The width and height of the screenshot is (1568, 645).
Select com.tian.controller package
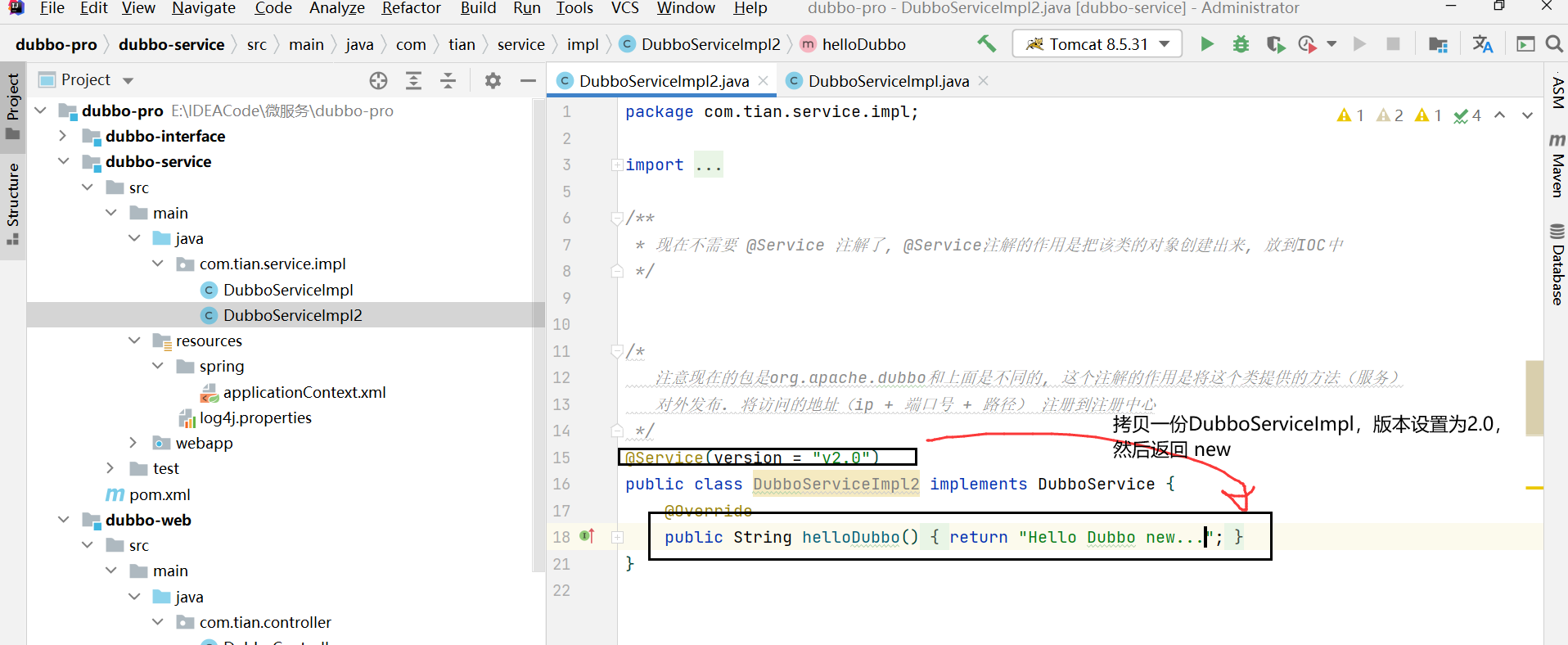[265, 622]
